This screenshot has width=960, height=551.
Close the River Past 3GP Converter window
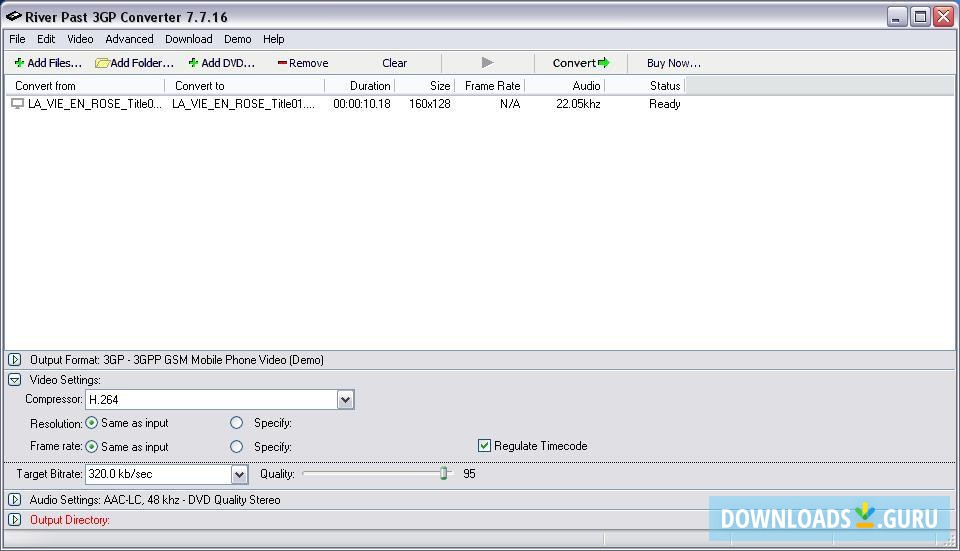click(943, 17)
